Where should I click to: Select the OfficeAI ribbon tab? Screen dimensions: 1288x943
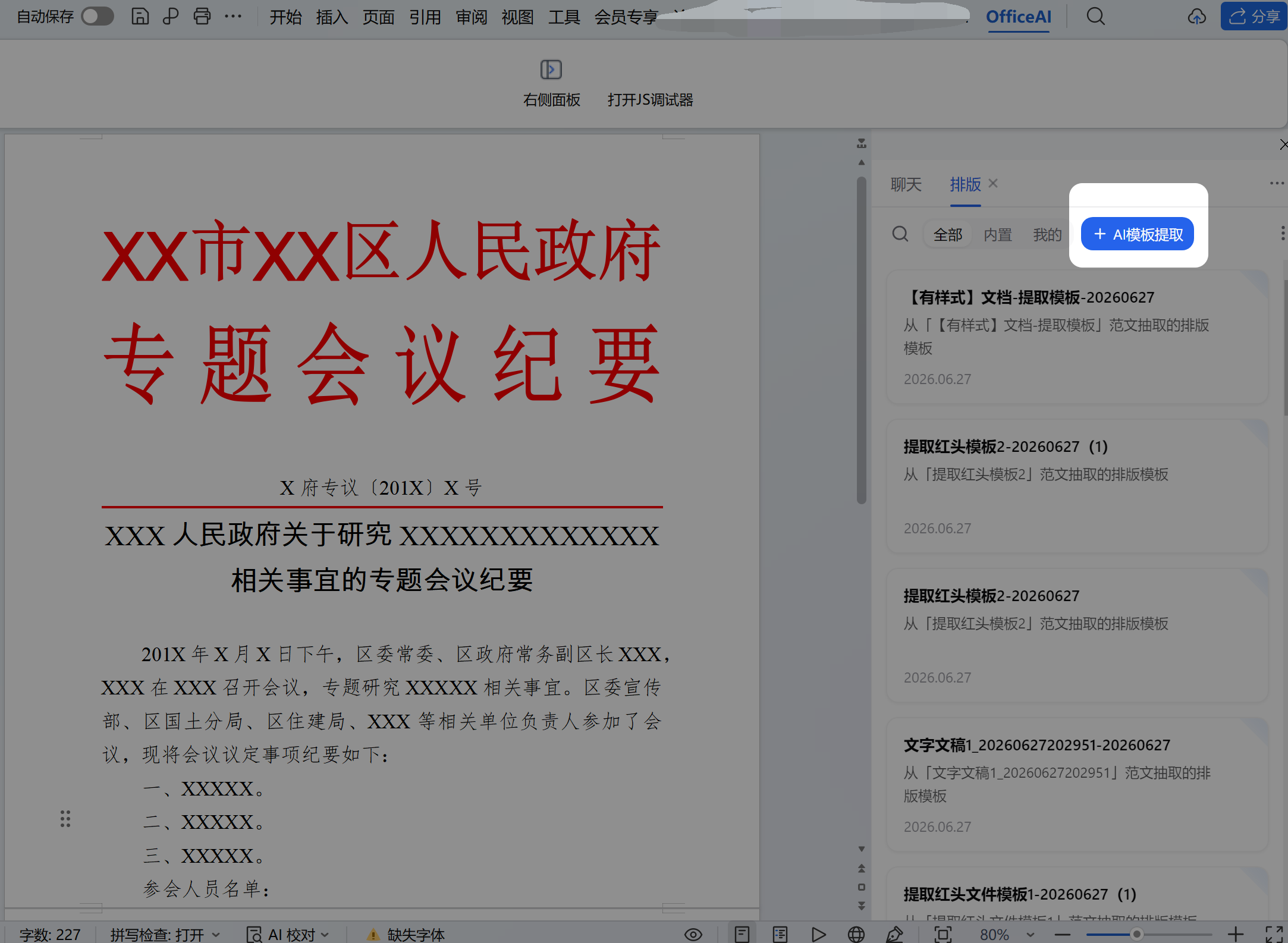click(1019, 17)
